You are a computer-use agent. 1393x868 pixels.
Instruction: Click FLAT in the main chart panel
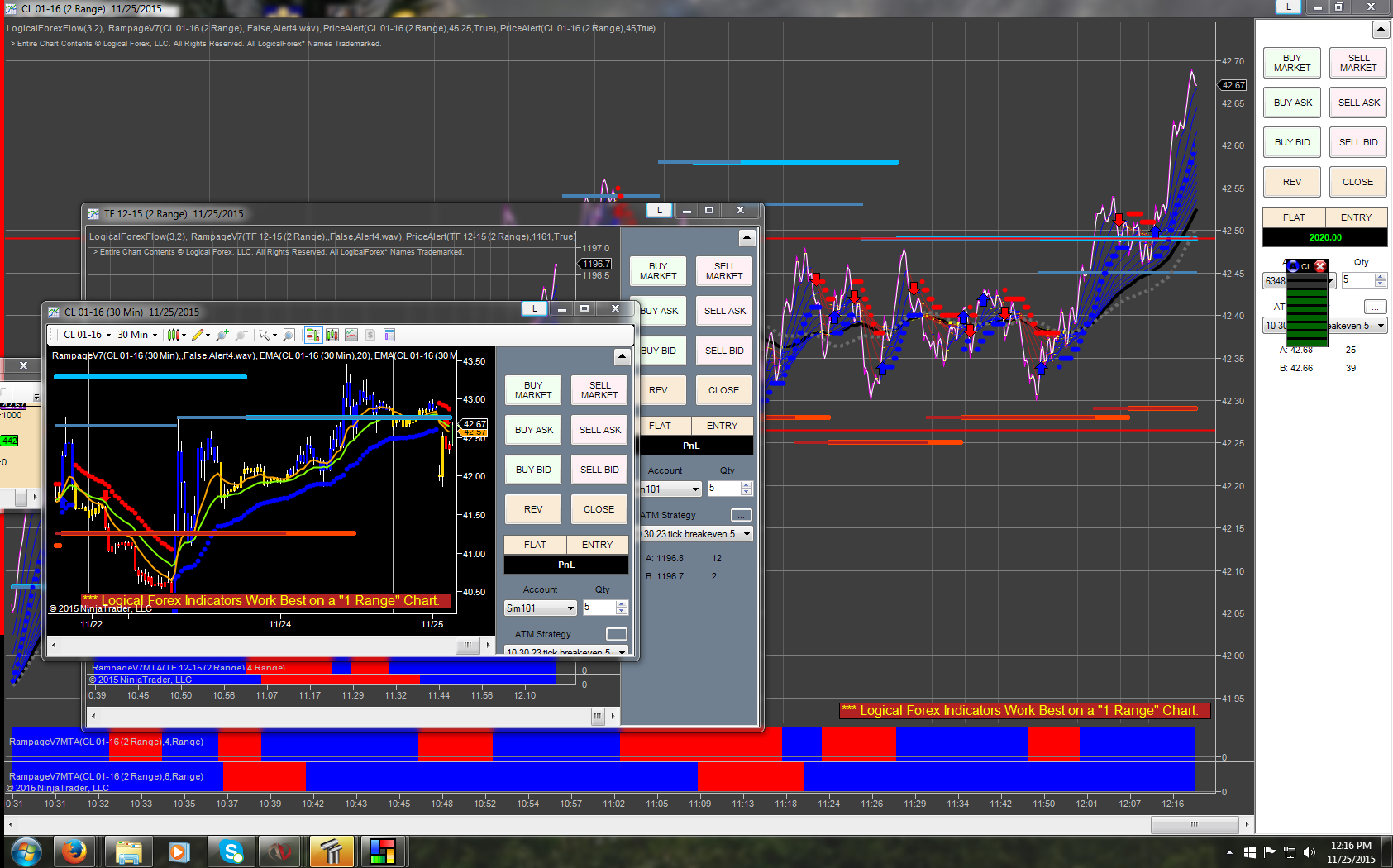1294,217
